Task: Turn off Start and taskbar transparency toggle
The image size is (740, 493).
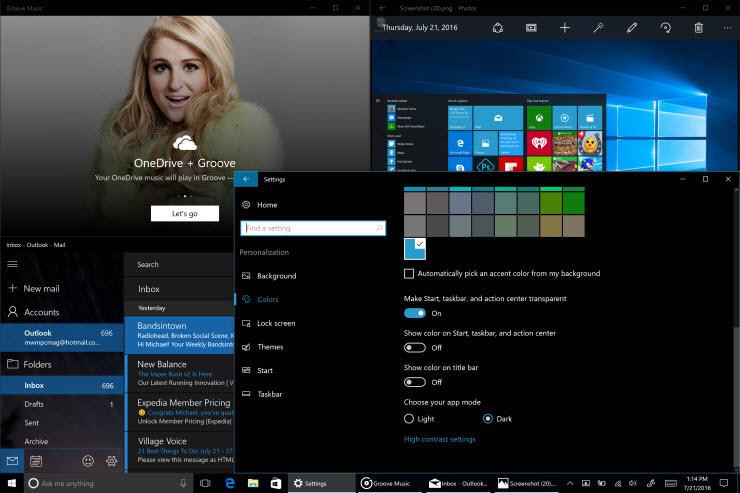Action: [415, 313]
